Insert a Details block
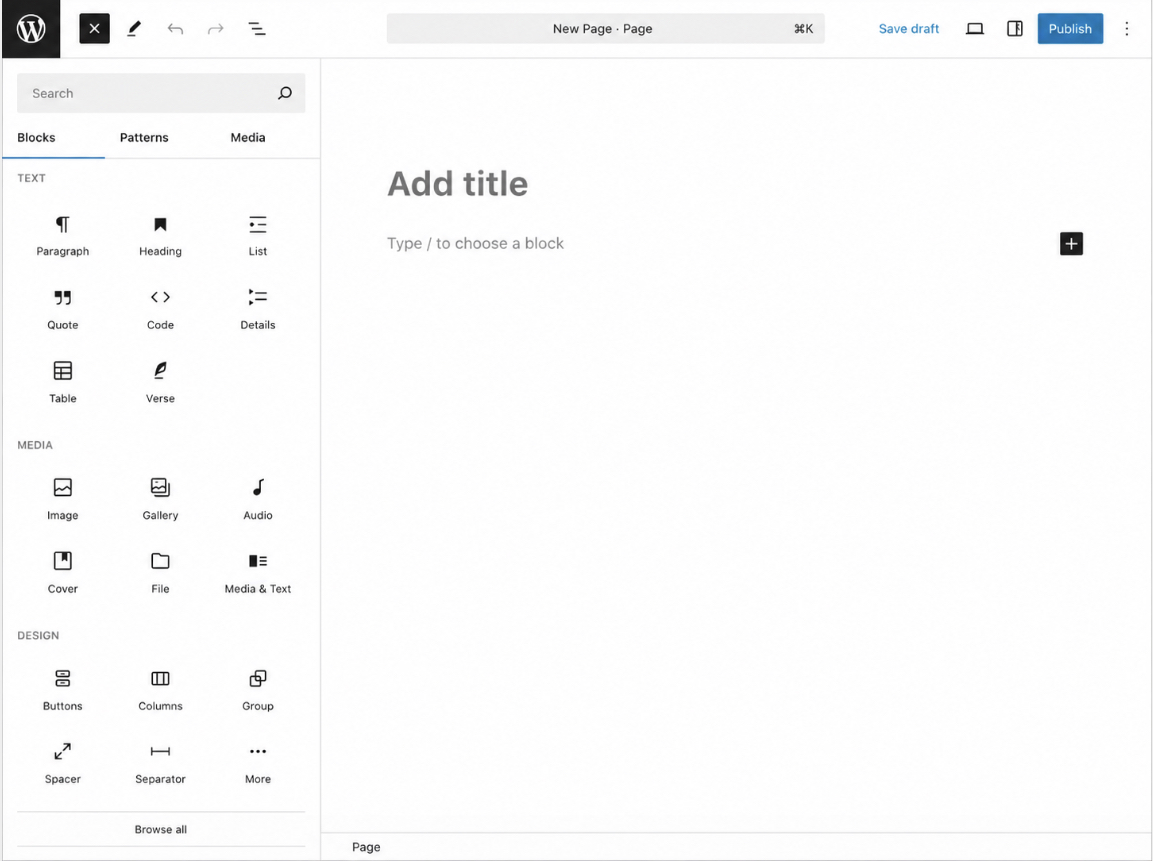1153x861 pixels. coord(257,310)
